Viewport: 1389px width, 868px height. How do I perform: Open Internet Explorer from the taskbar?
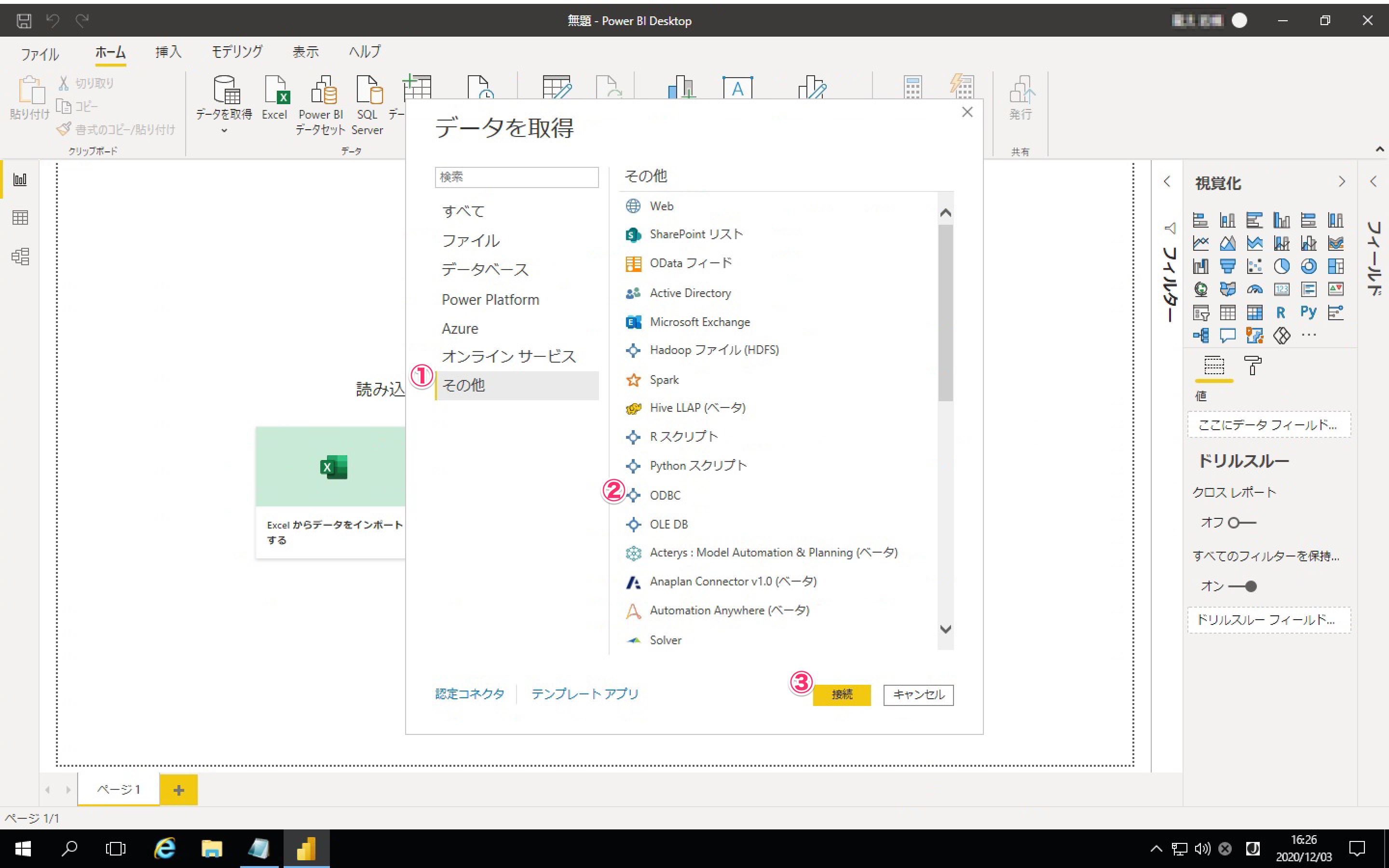tap(165, 849)
